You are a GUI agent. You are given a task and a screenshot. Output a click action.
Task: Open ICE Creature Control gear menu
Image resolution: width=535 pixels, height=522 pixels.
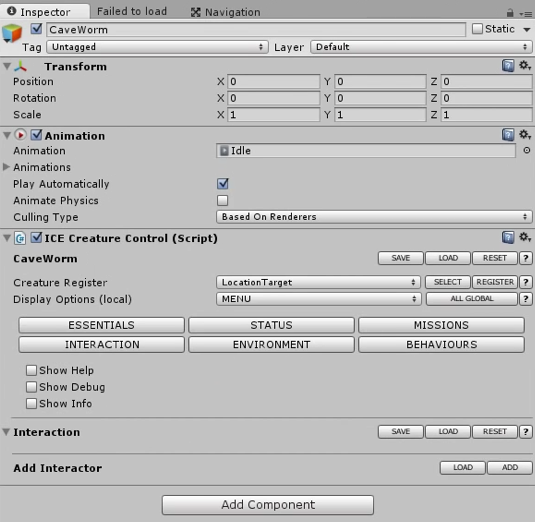pos(525,237)
